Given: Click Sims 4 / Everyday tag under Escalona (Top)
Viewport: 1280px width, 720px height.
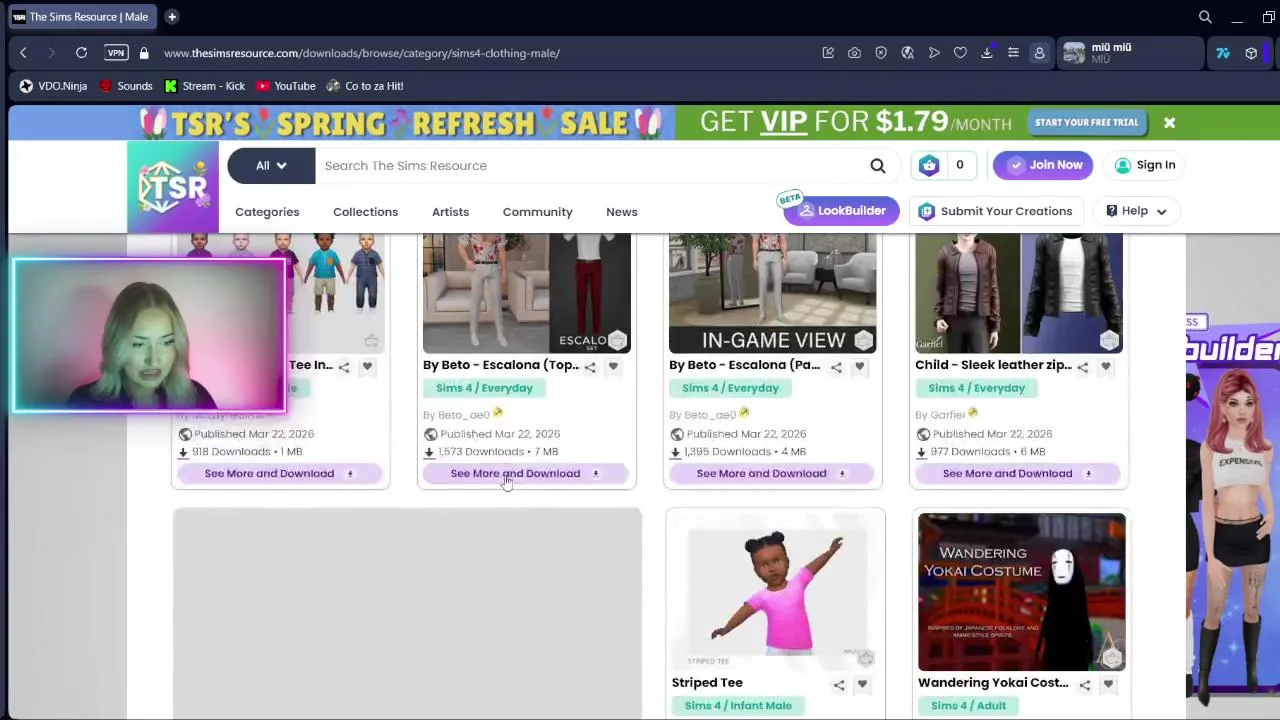Looking at the screenshot, I should coord(484,388).
